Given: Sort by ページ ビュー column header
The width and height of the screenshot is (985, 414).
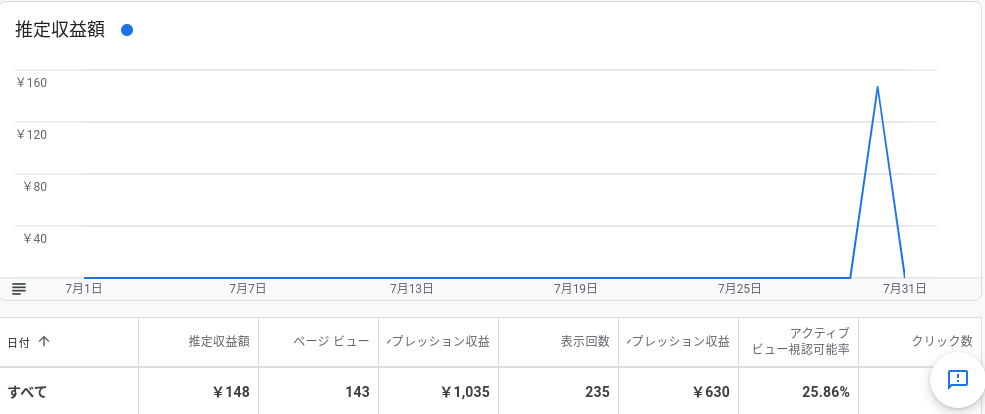Looking at the screenshot, I should 331,342.
